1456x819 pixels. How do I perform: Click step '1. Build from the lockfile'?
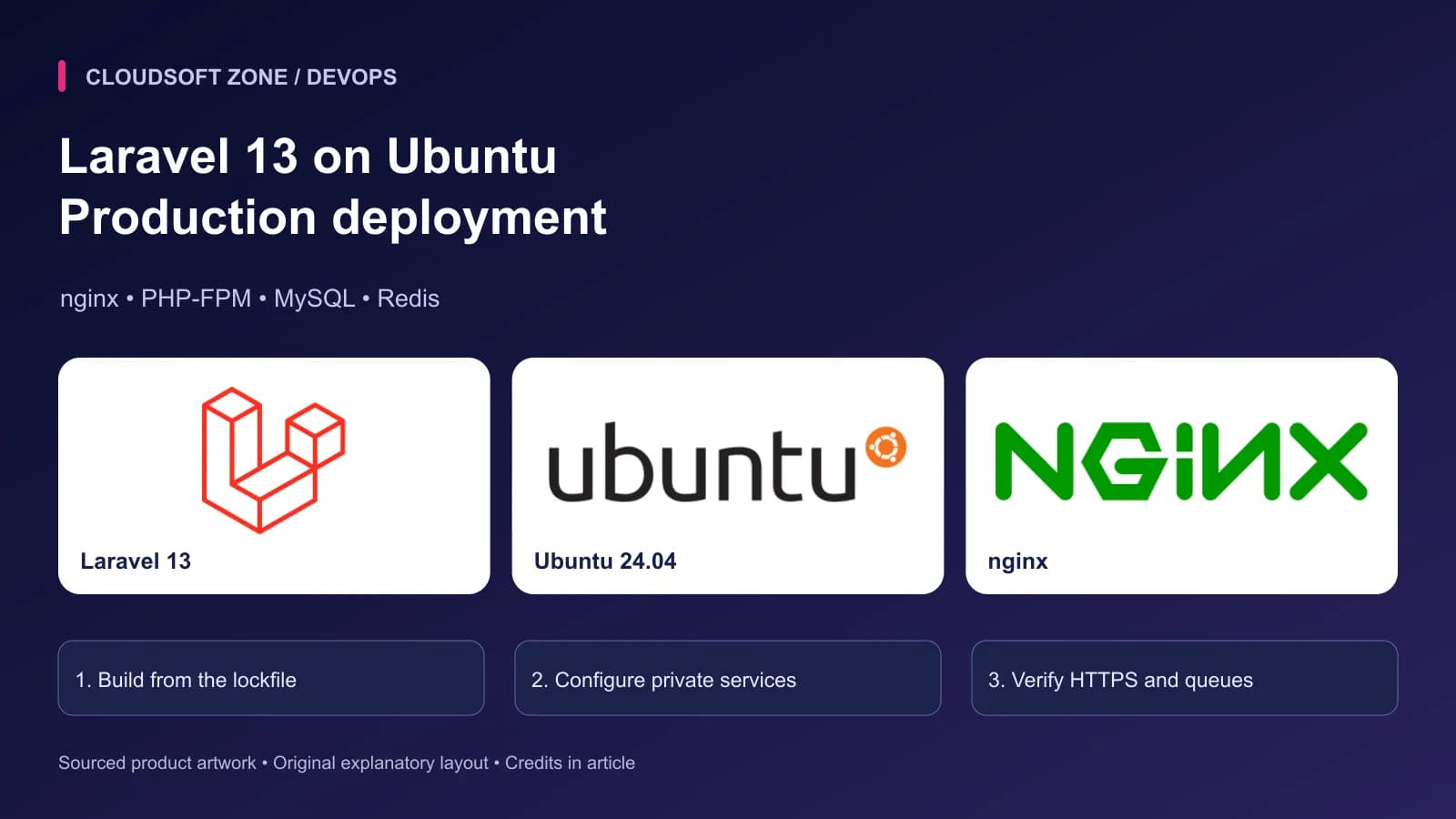[271, 678]
